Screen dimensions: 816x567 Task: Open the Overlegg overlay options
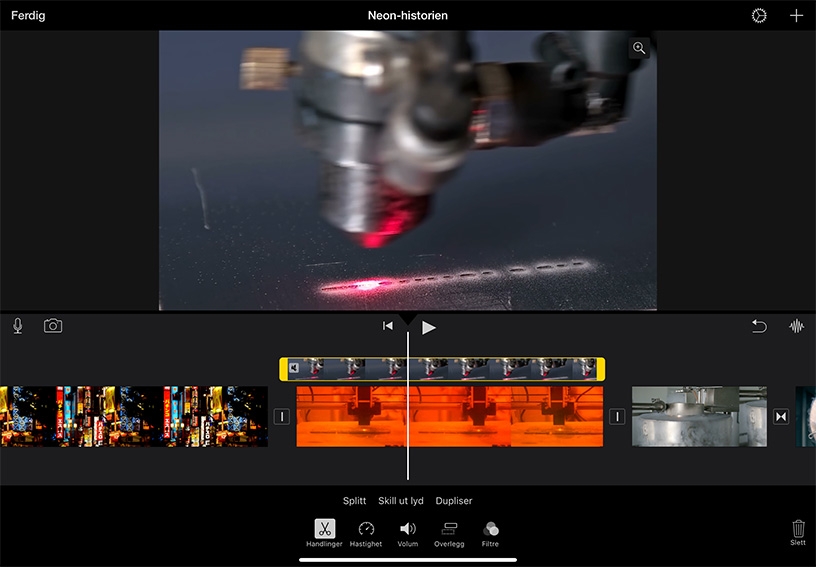[x=449, y=533]
